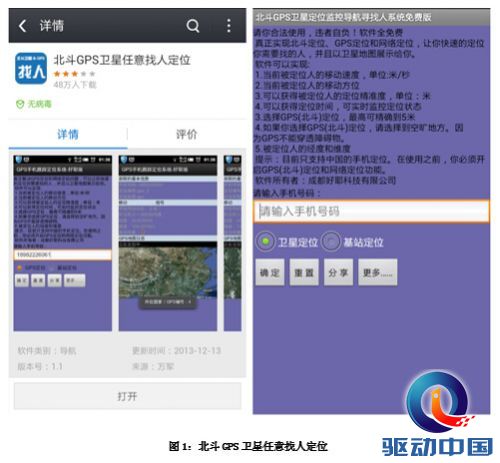Screen dimensions: 500x463
Task: Tap the 更新时间：2013-12-13 text
Action: (177, 351)
